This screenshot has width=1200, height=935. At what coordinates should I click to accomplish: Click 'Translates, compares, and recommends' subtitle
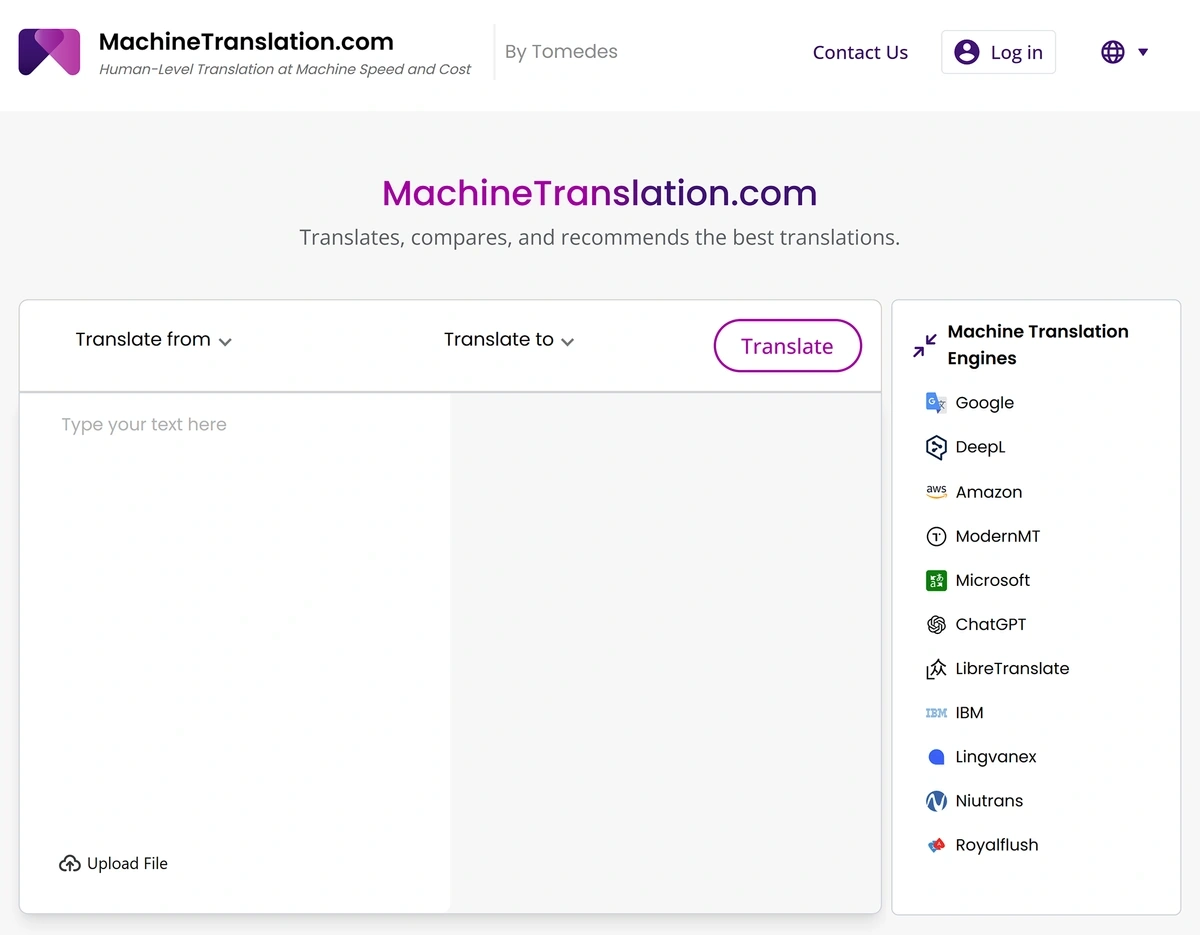point(600,238)
